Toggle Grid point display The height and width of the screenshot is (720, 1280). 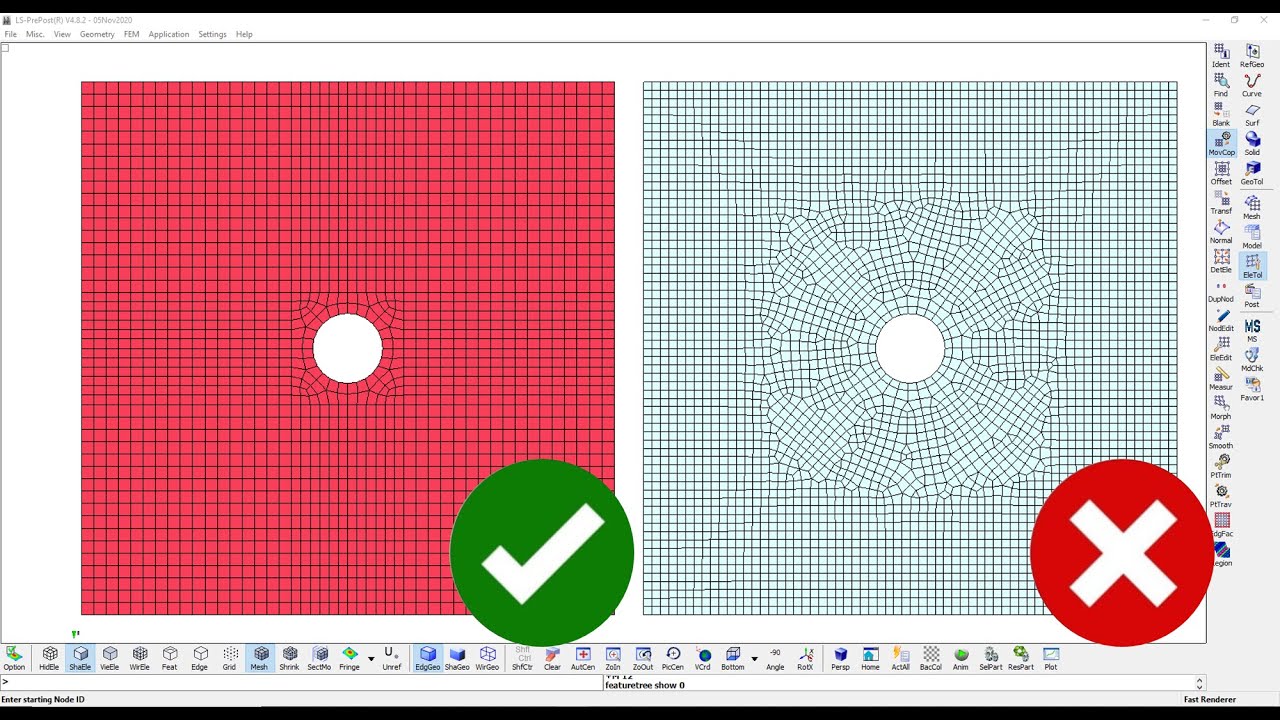pyautogui.click(x=230, y=658)
